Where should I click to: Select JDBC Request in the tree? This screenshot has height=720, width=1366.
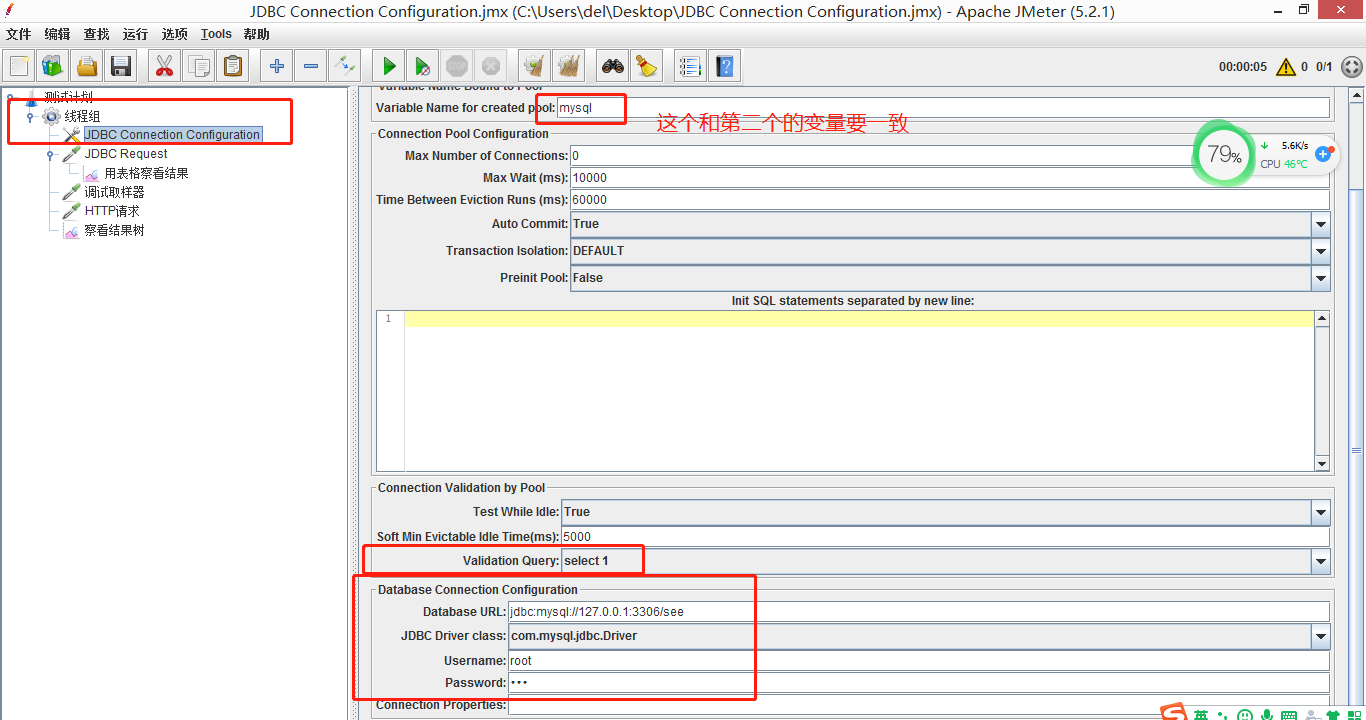click(125, 154)
